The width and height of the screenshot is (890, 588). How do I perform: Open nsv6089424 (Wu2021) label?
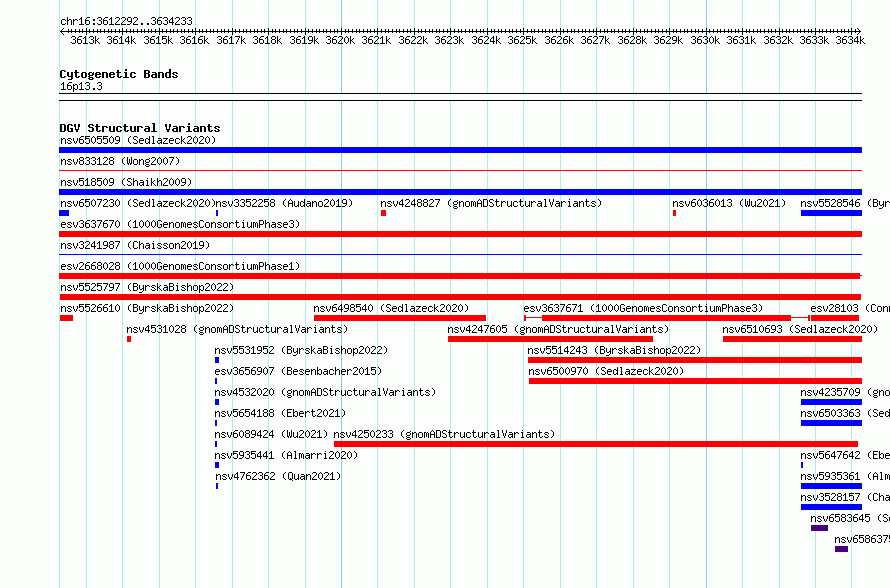271,434
